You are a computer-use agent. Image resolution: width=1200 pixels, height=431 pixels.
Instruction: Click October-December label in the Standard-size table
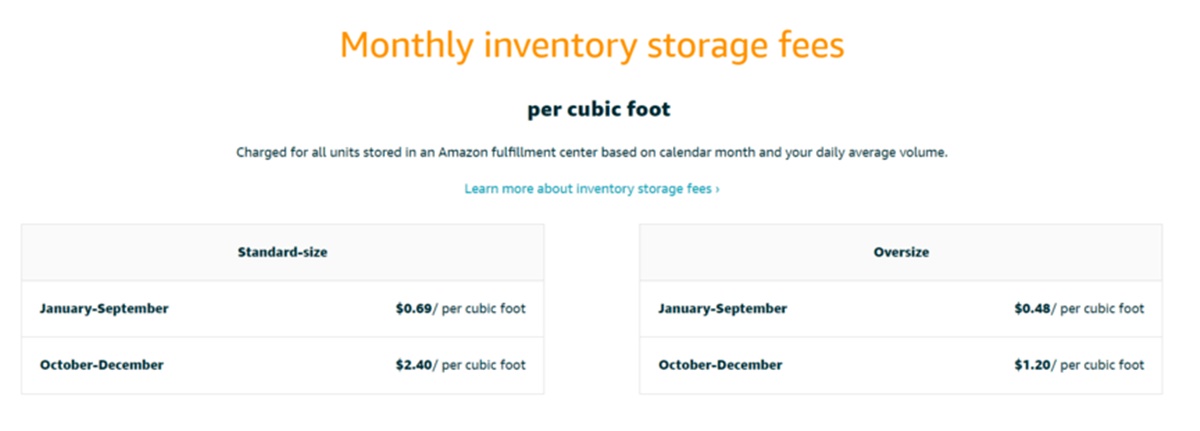pyautogui.click(x=101, y=365)
